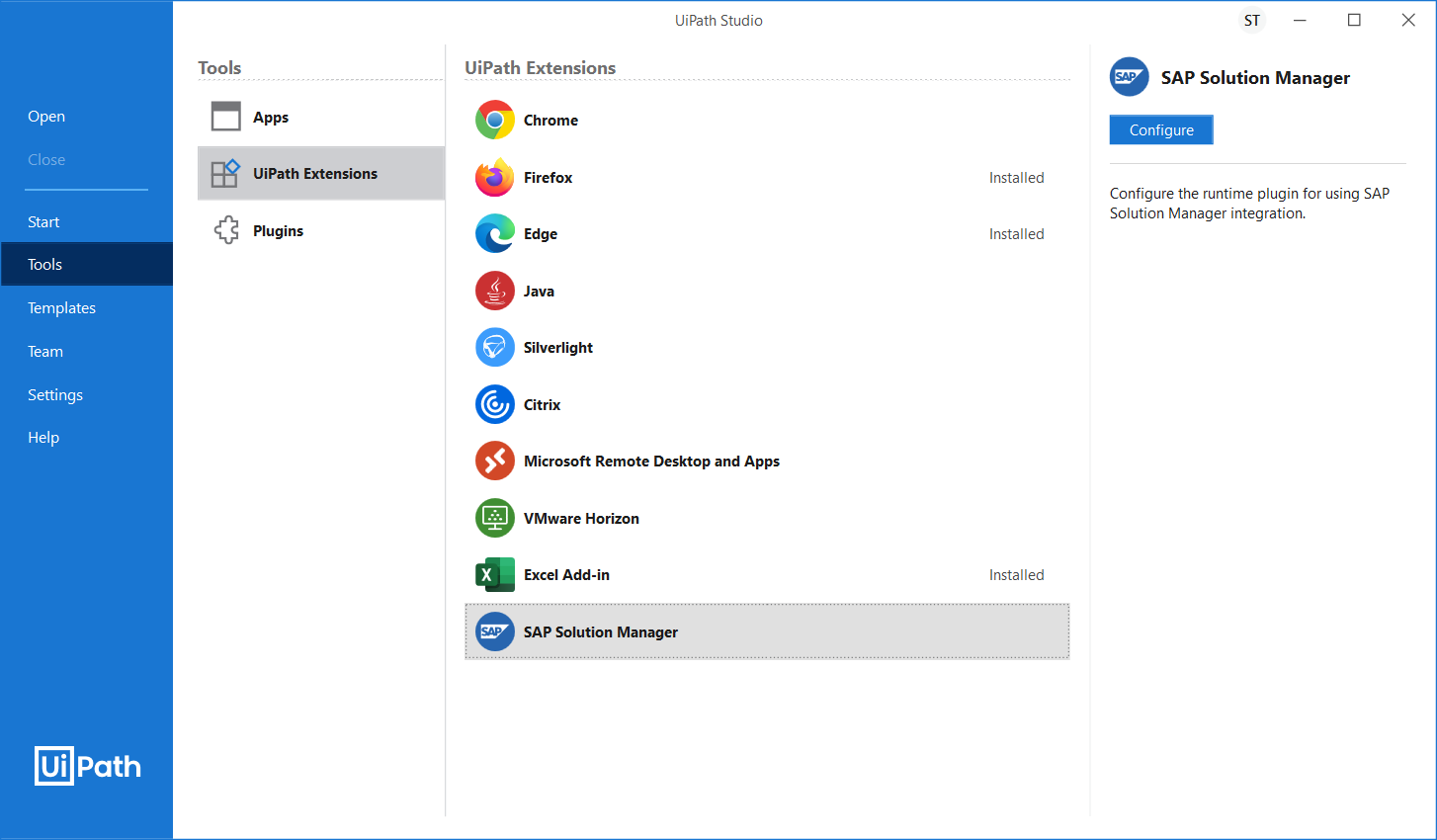Choose the Java extension icon
Image resolution: width=1437 pixels, height=840 pixels.
tap(494, 292)
